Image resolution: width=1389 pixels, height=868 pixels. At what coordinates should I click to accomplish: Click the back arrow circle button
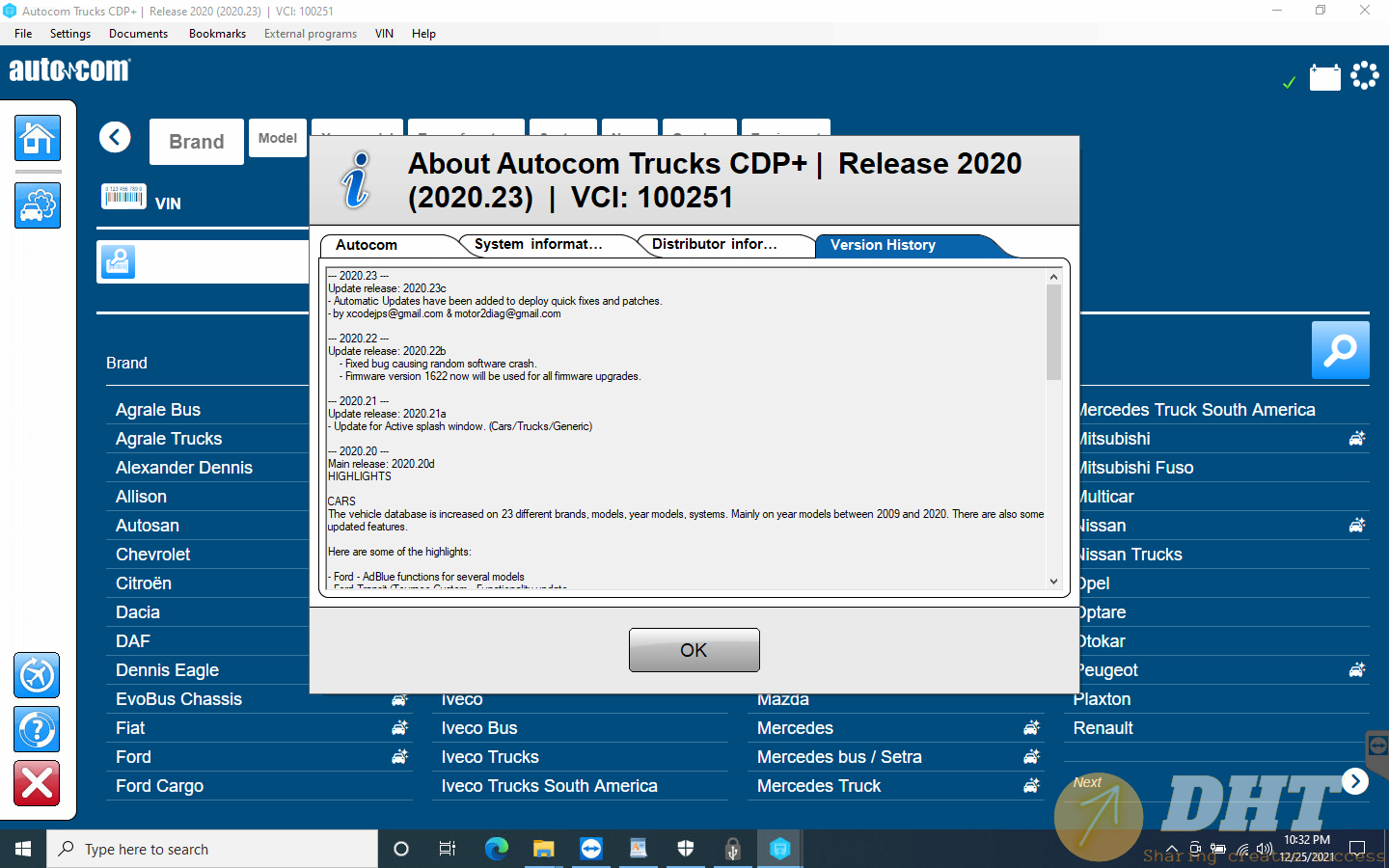(115, 138)
